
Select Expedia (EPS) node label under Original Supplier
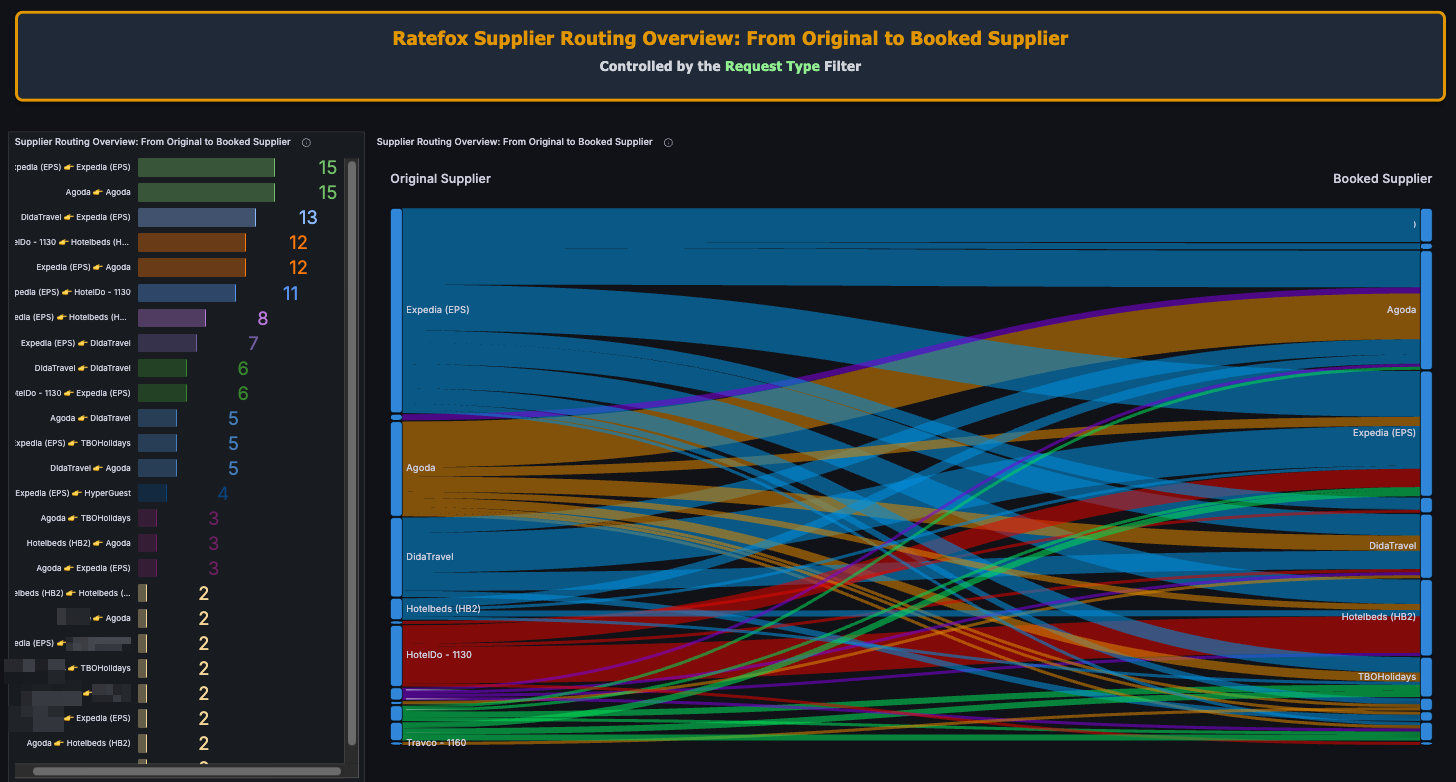pyautogui.click(x=437, y=310)
